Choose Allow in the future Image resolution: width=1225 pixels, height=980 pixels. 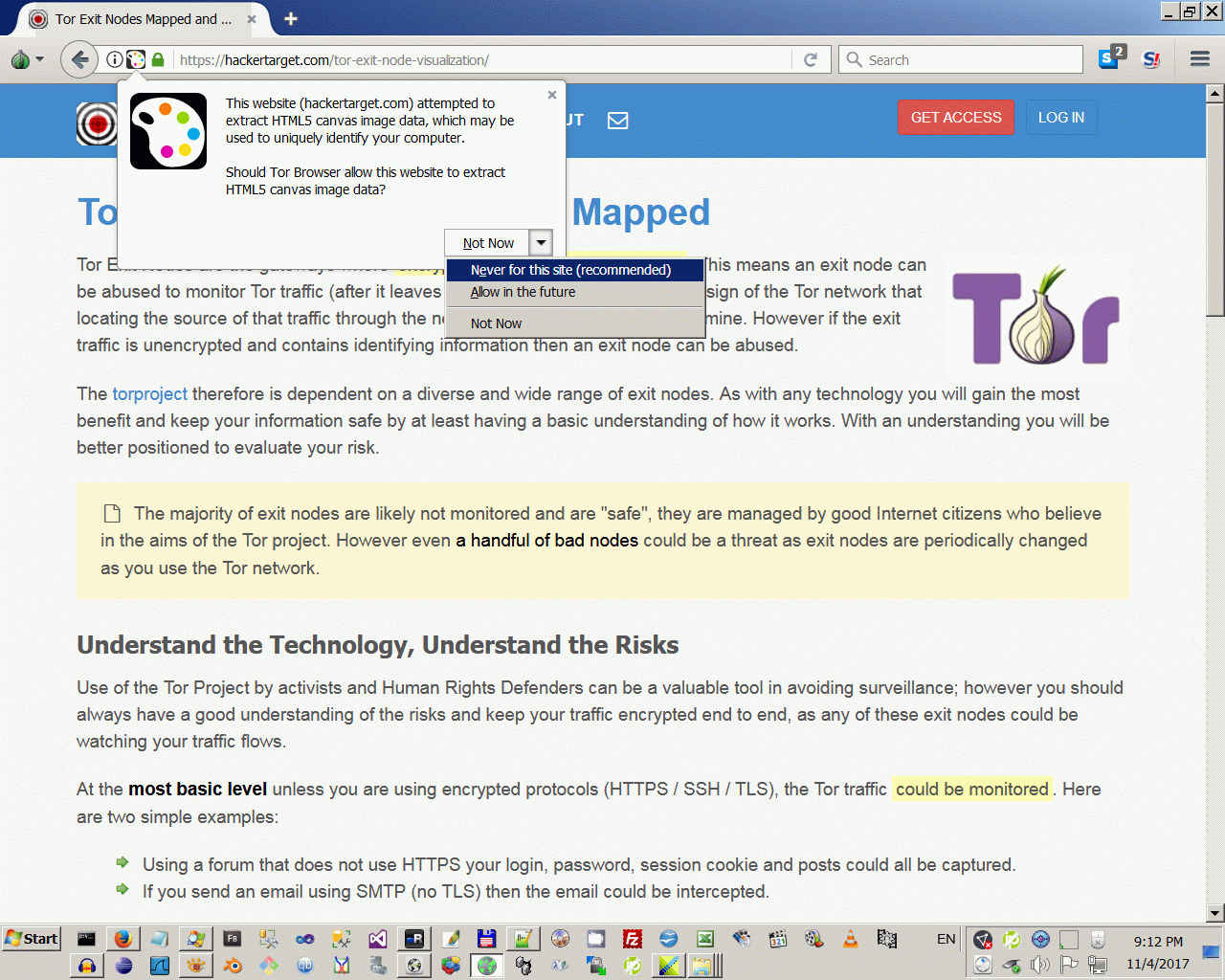(575, 292)
